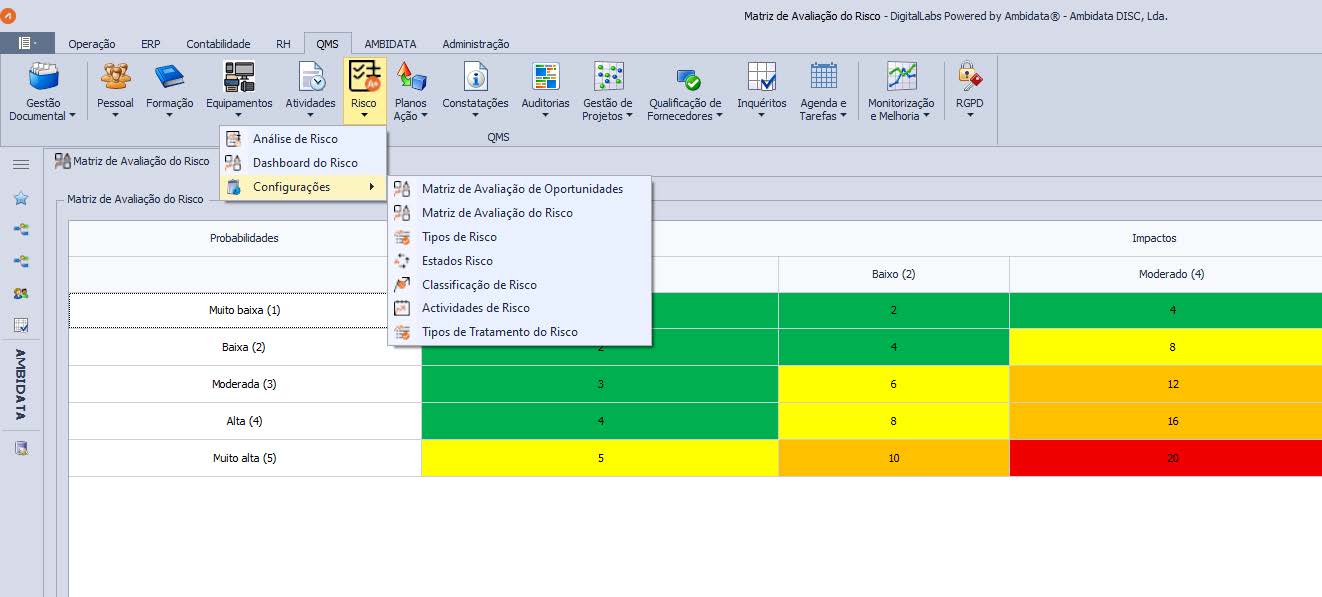The width and height of the screenshot is (1322, 597).
Task: Select Análise de Risco menu item
Action: point(303,139)
